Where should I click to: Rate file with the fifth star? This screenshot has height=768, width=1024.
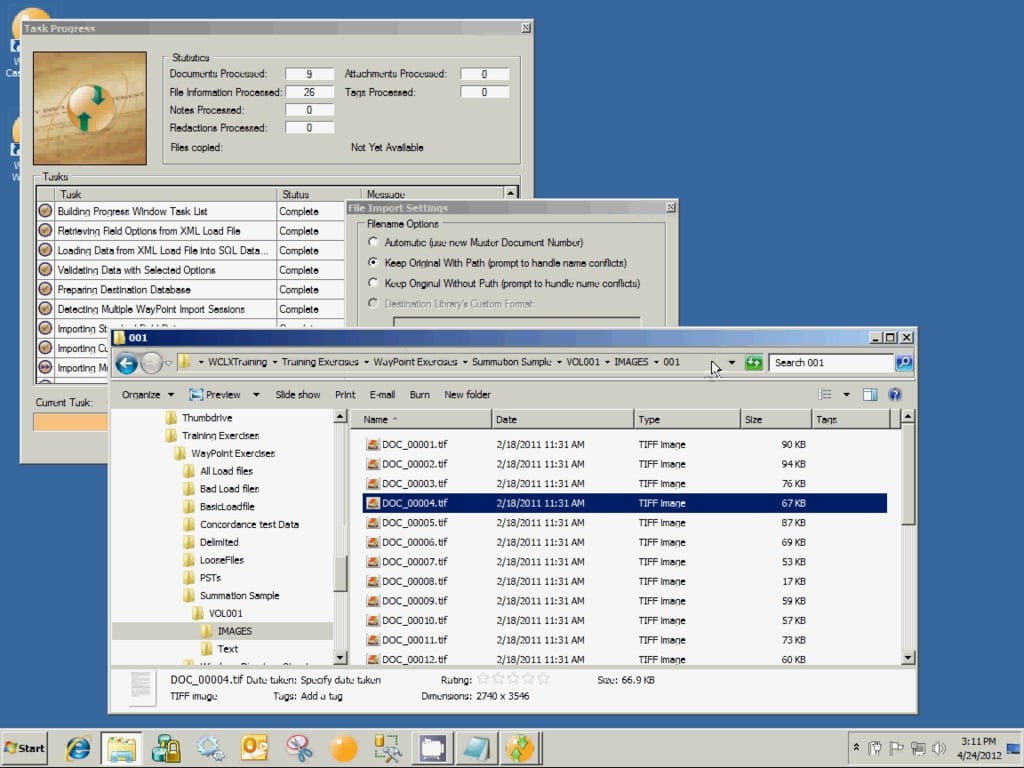544,679
